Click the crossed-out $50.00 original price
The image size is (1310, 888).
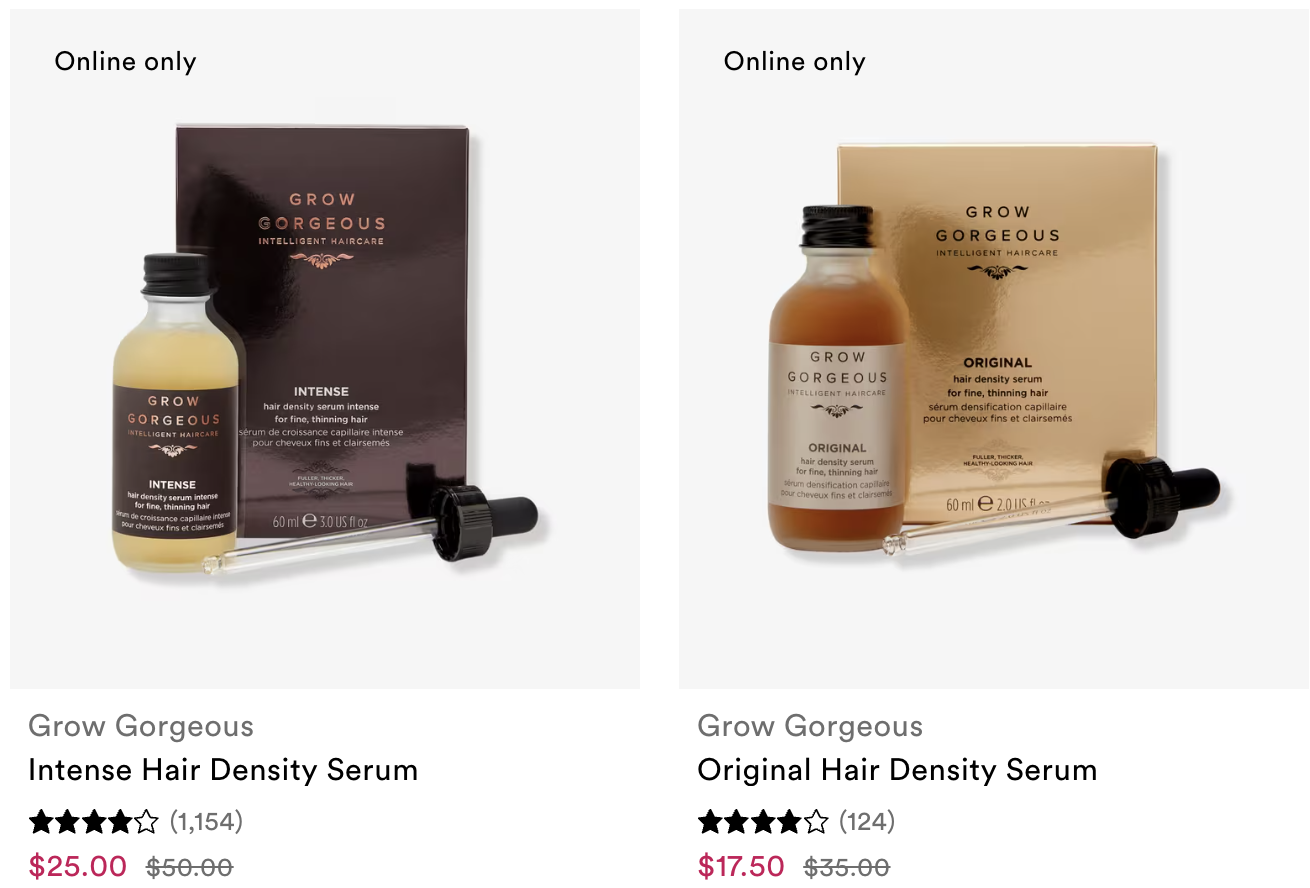[x=190, y=867]
